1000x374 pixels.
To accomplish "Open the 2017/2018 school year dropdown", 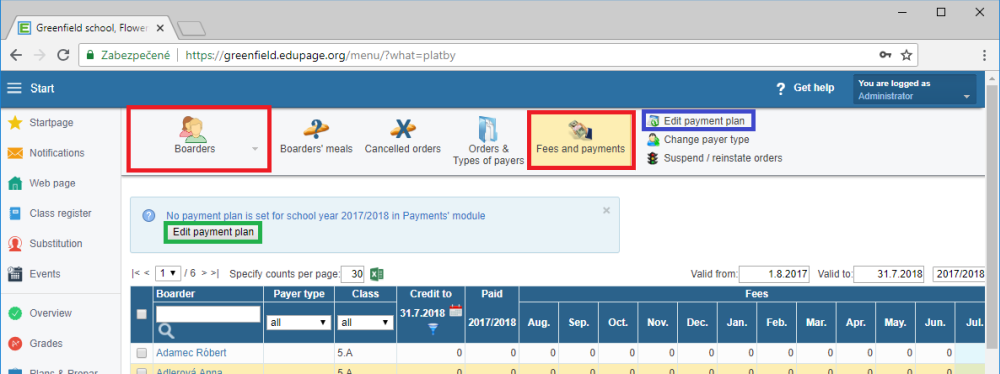I will pos(960,274).
